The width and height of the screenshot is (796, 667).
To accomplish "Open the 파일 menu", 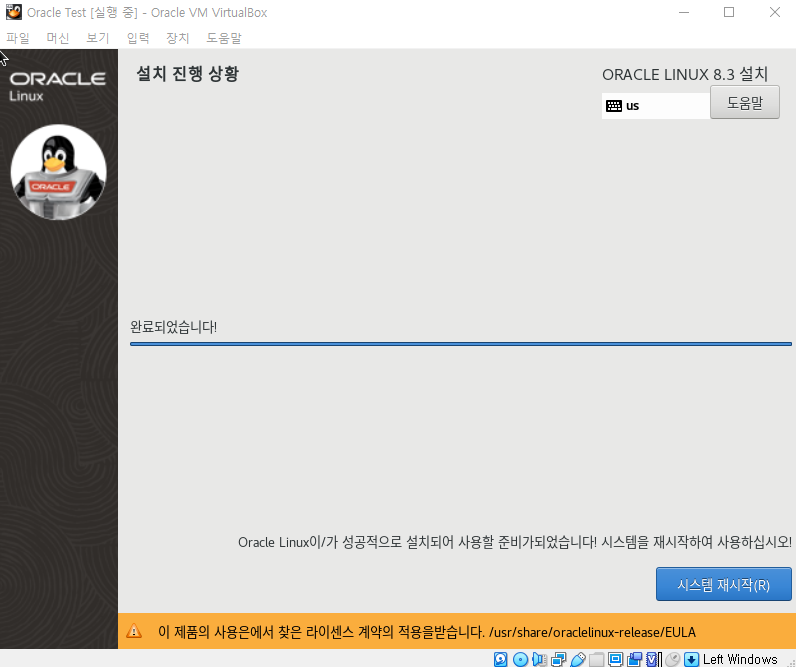I will click(18, 38).
